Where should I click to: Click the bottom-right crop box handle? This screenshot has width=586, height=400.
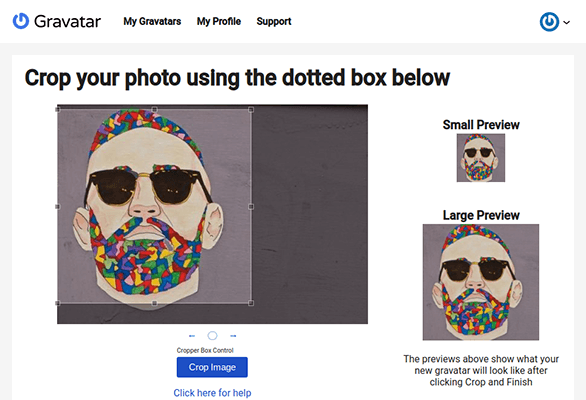point(251,303)
